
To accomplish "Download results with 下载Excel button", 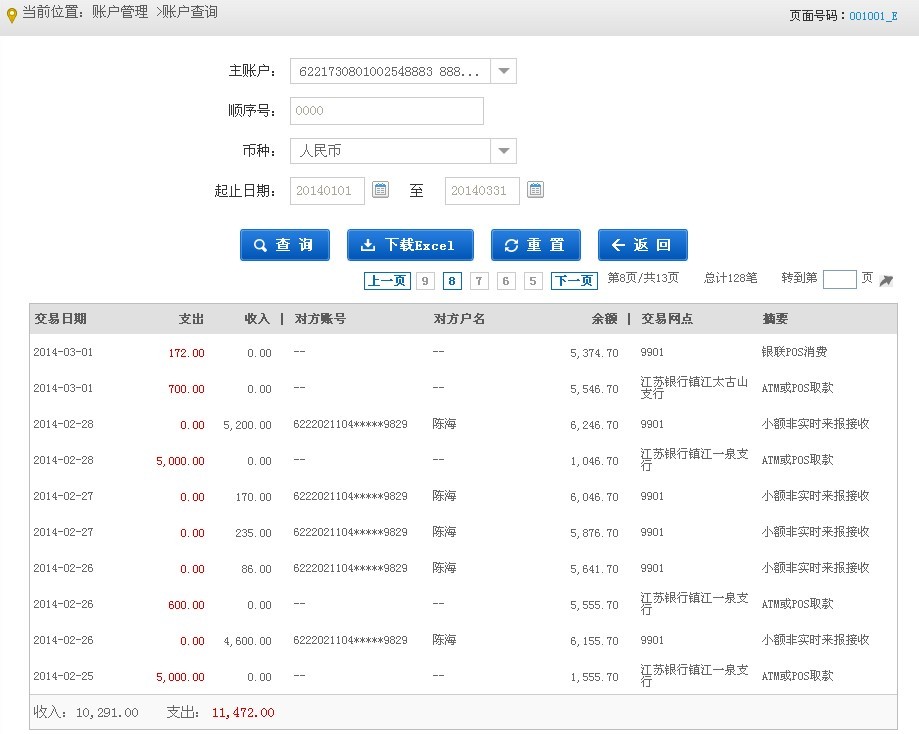I will click(x=410, y=245).
